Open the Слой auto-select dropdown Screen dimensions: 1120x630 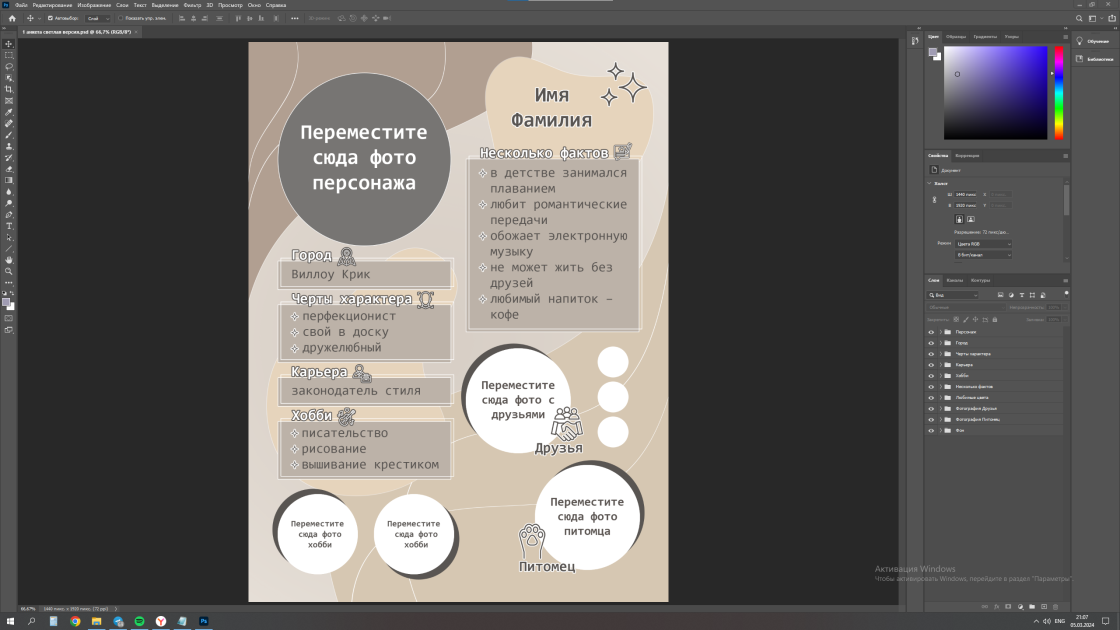coord(98,19)
